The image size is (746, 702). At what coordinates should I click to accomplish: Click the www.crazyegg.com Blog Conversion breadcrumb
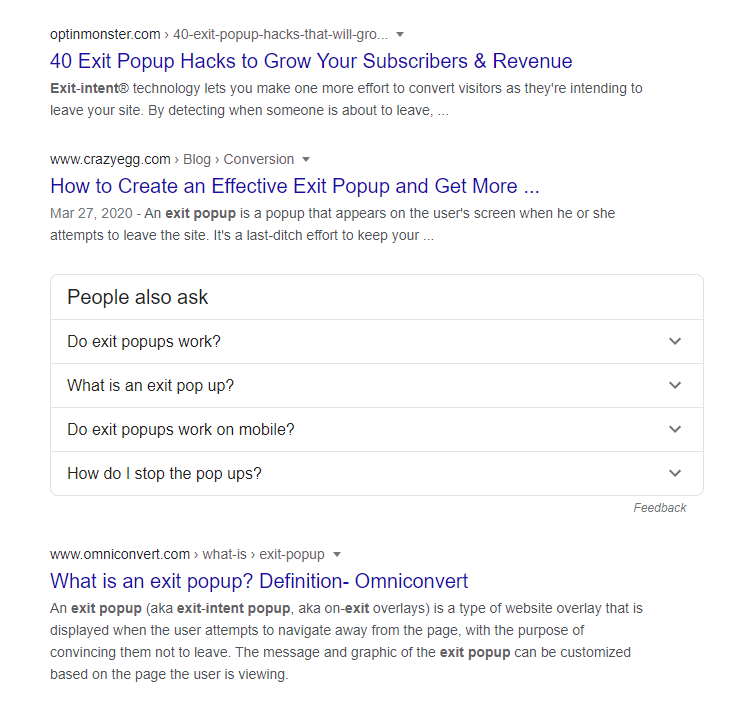(x=172, y=159)
